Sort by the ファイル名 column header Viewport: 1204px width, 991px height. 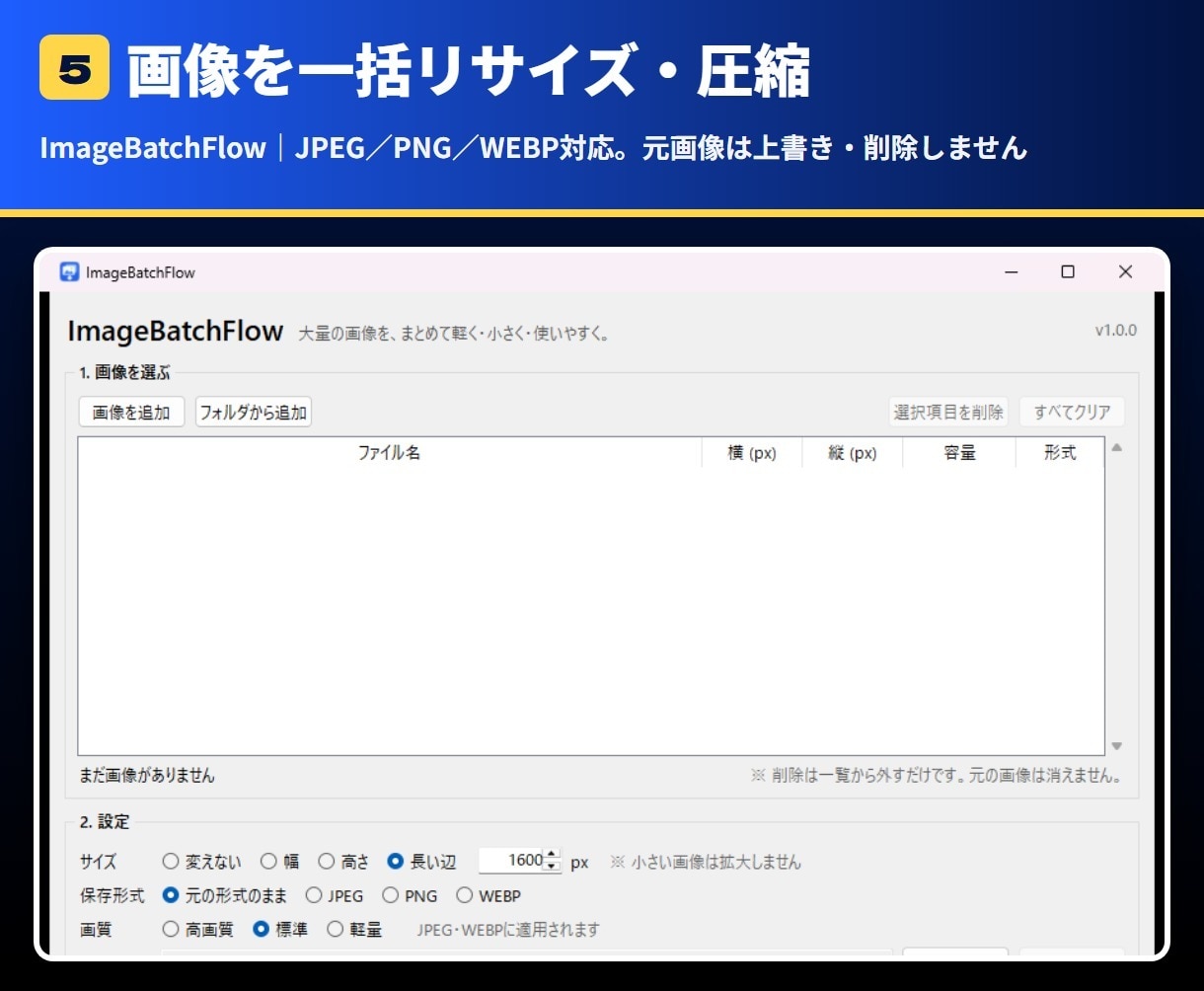click(390, 453)
